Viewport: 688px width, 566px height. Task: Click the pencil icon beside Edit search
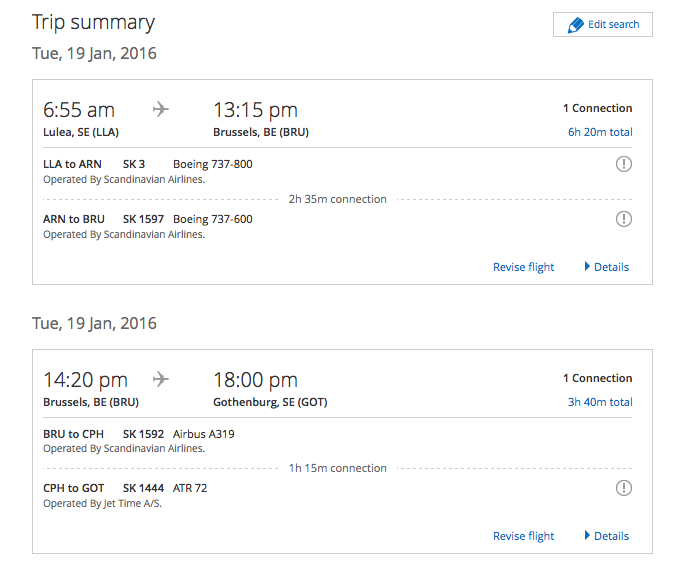pyautogui.click(x=575, y=25)
